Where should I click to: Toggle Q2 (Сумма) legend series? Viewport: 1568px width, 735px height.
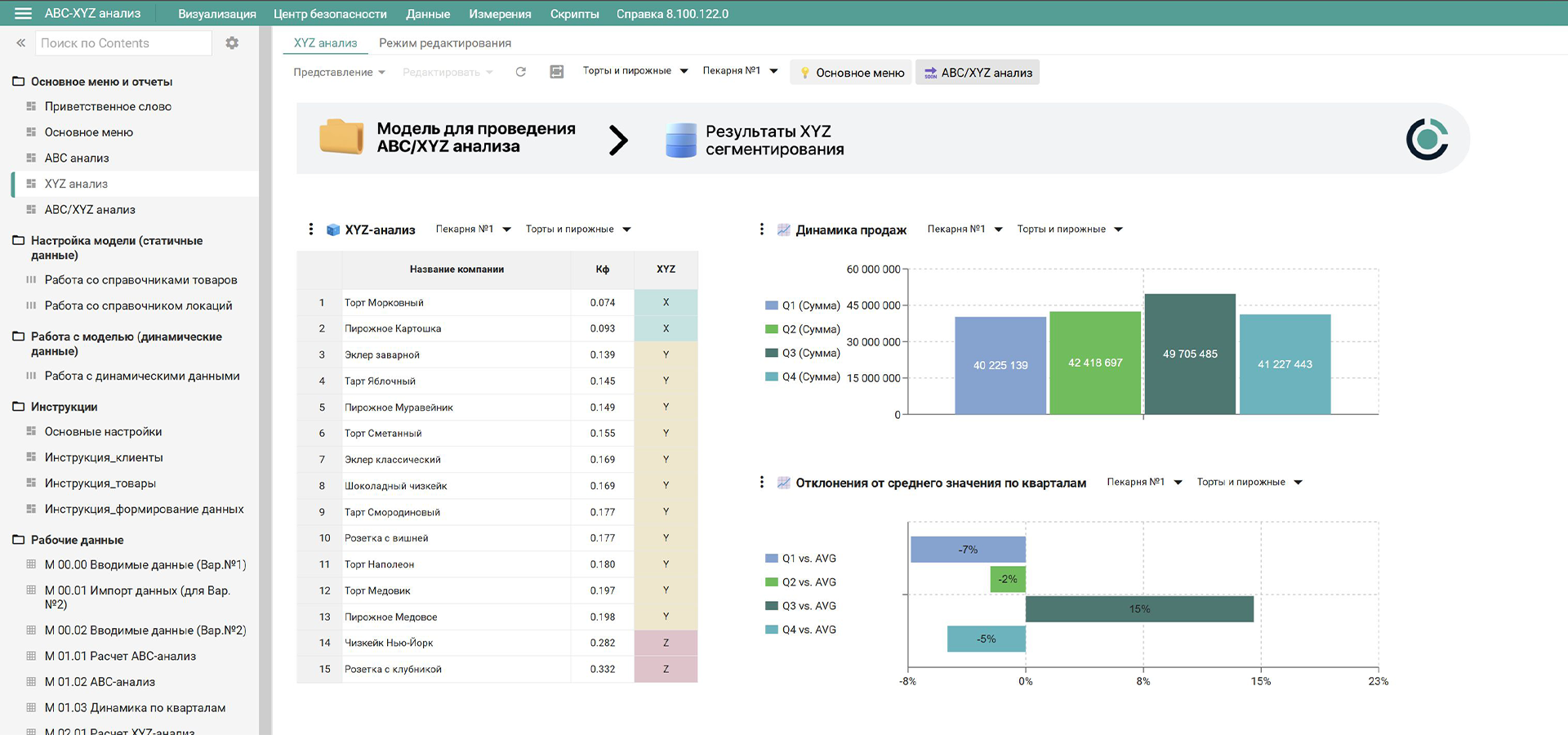tap(802, 329)
